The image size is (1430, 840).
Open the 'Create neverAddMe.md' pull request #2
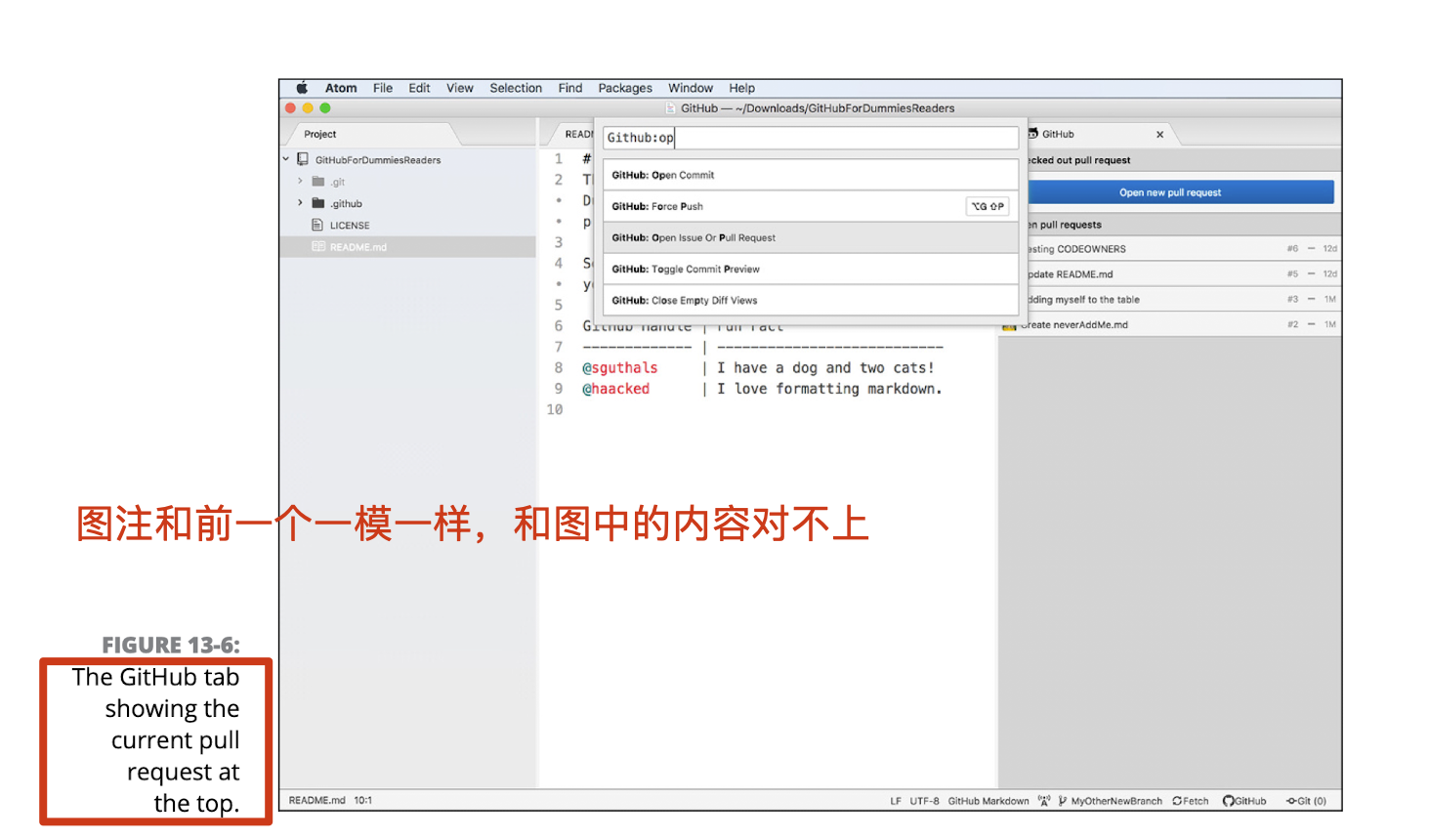(x=1170, y=325)
